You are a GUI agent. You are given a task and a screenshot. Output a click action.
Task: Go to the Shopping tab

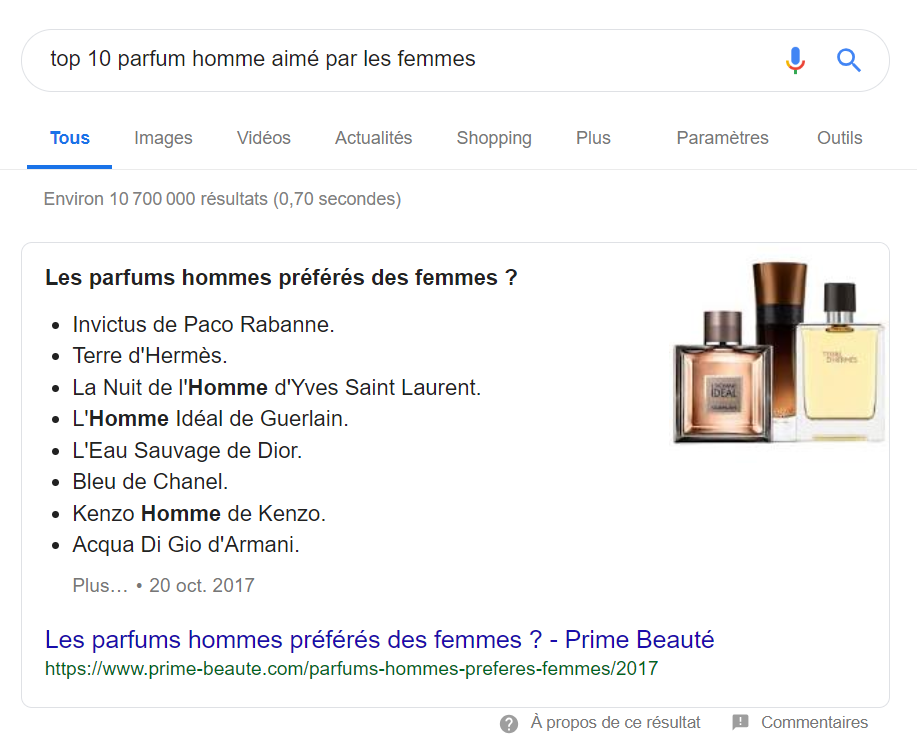click(494, 138)
